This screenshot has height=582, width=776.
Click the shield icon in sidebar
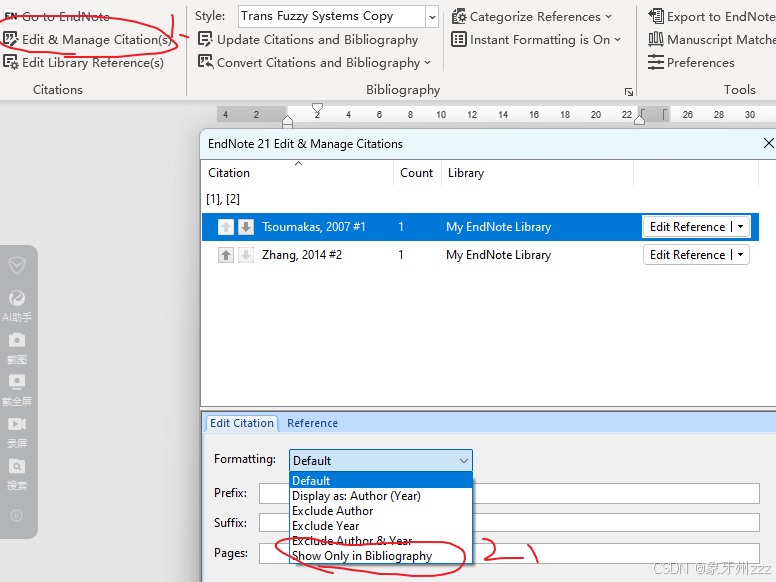click(x=17, y=265)
